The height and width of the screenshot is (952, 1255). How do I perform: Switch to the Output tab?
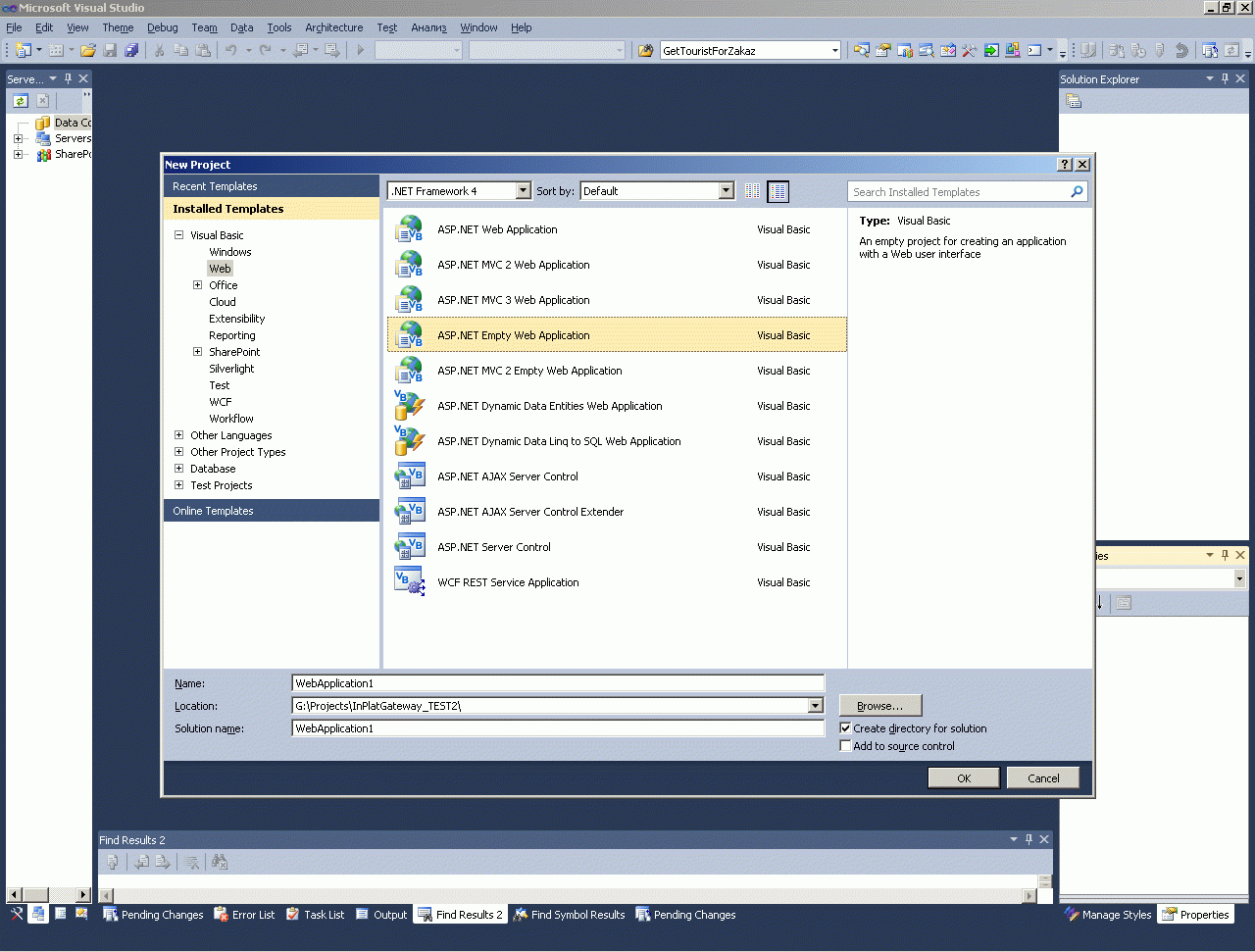point(381,915)
